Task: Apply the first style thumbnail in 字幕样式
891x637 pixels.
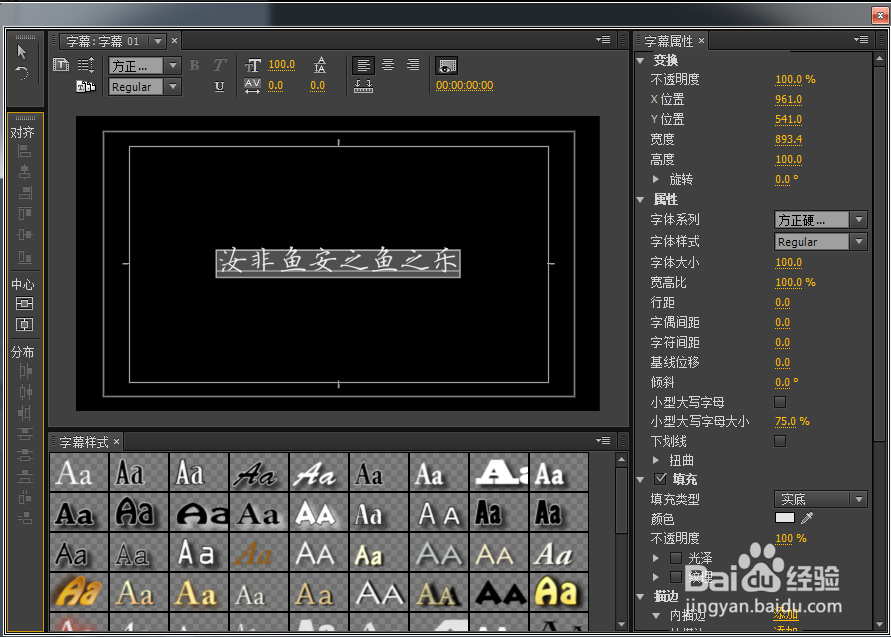Action: tap(79, 472)
